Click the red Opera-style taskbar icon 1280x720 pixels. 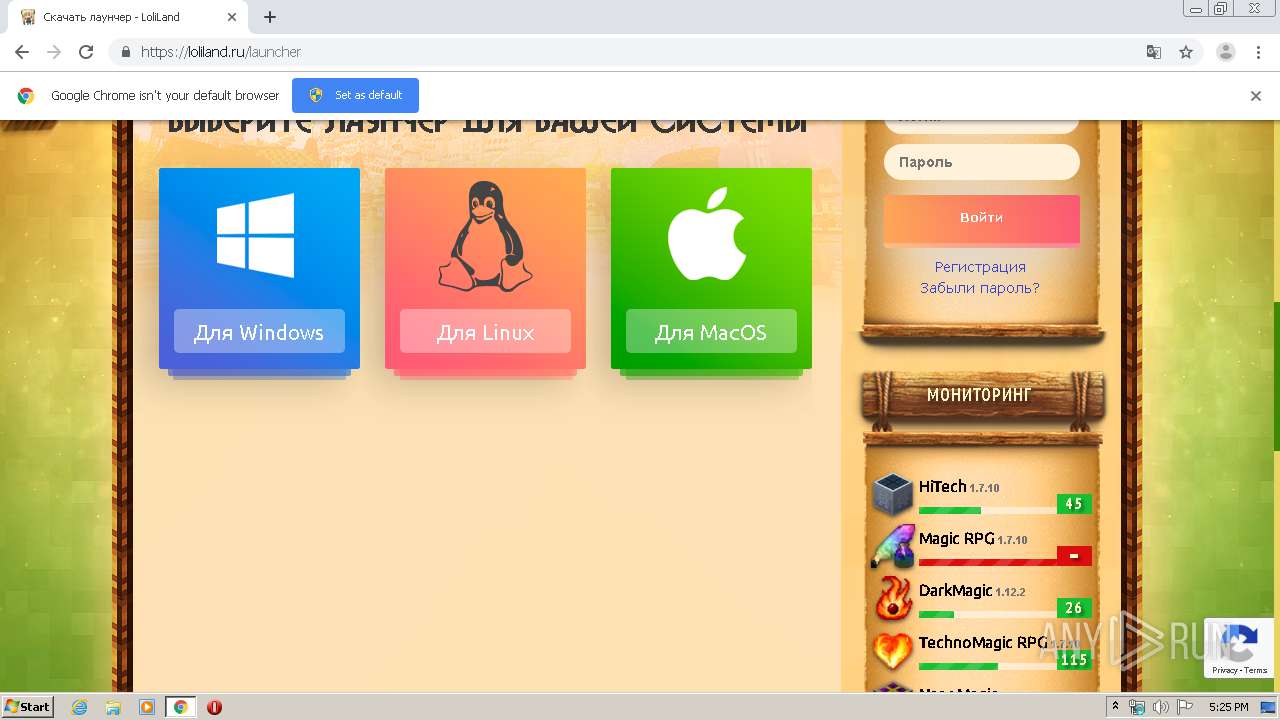(214, 707)
